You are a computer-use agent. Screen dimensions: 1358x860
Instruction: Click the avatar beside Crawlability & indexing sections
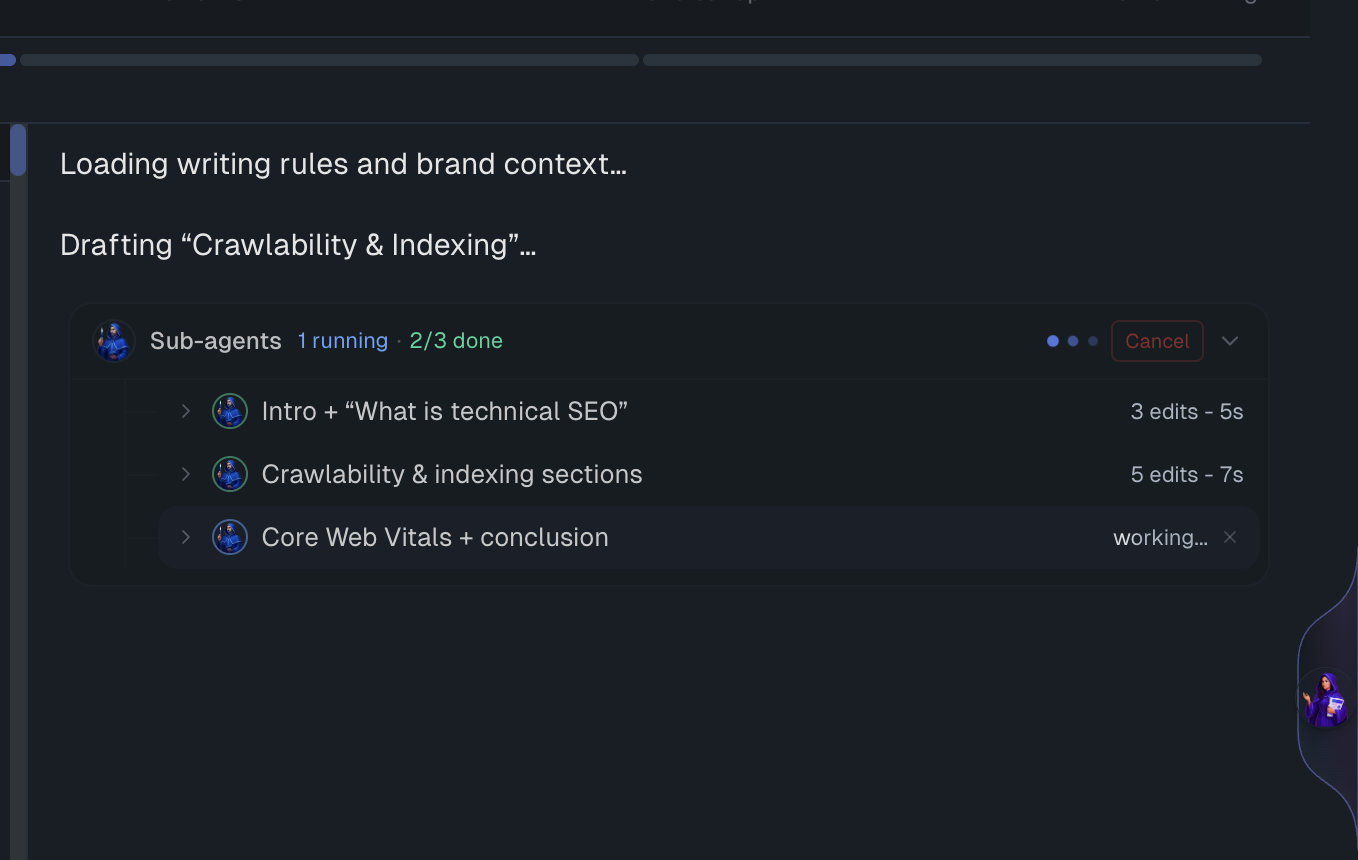pos(230,474)
